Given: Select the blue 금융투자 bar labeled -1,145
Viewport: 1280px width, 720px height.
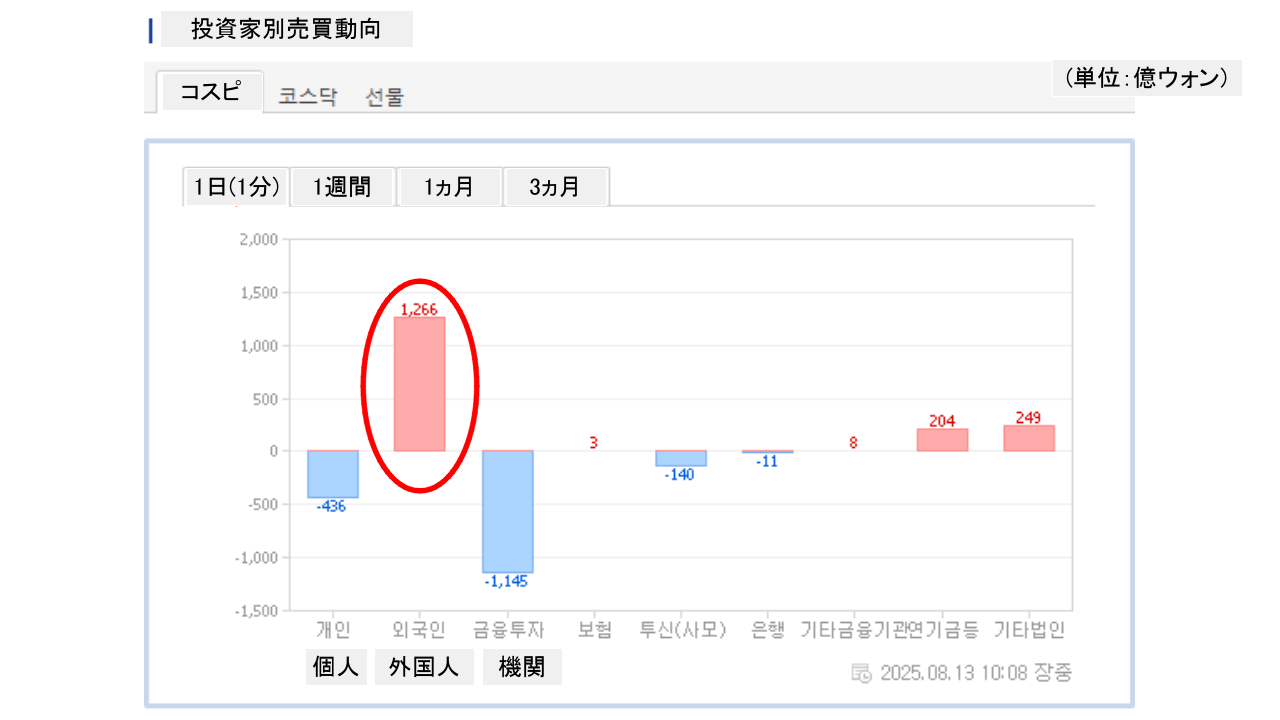Looking at the screenshot, I should (x=507, y=511).
